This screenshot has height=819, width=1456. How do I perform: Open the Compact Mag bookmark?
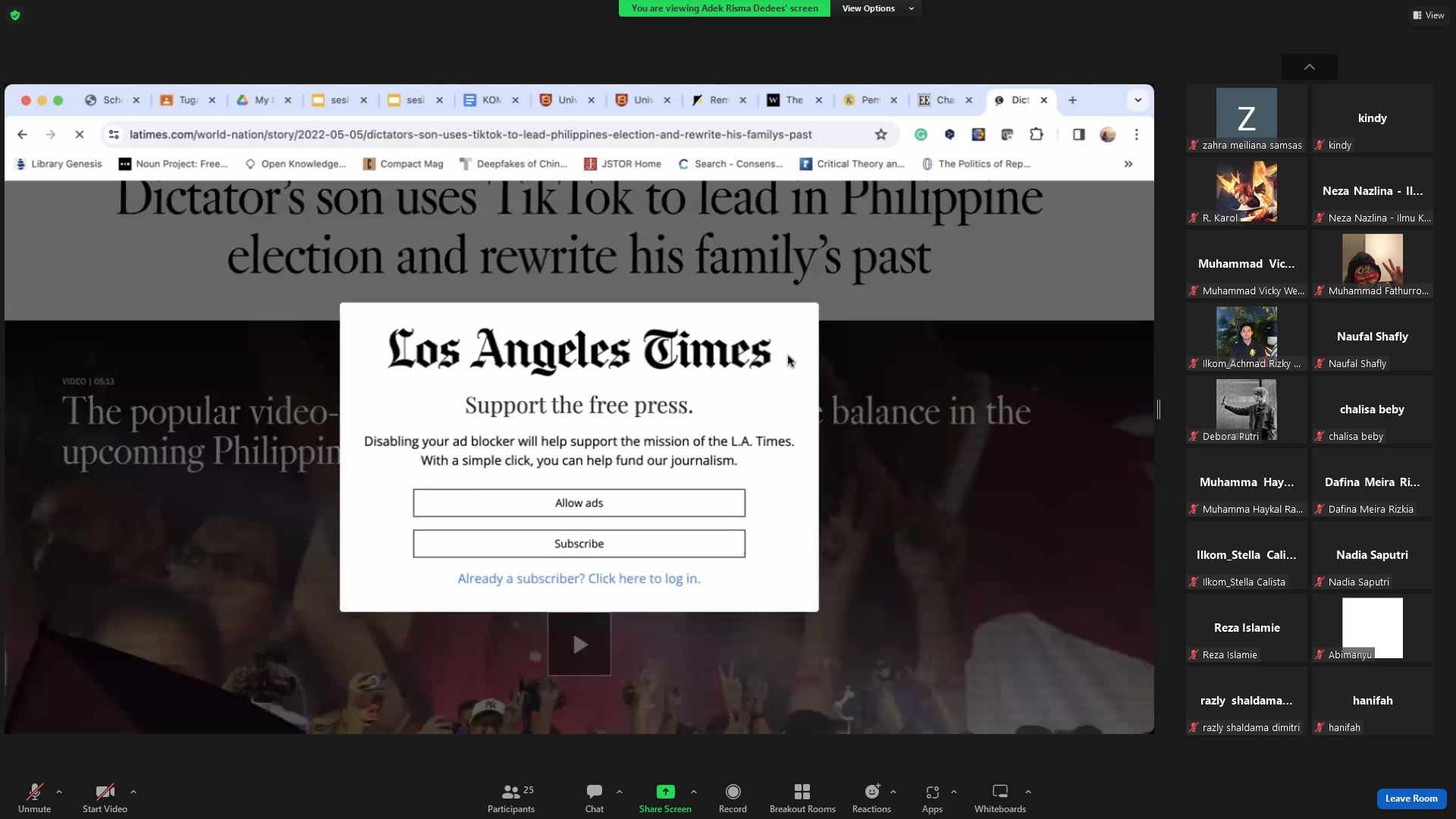[403, 164]
